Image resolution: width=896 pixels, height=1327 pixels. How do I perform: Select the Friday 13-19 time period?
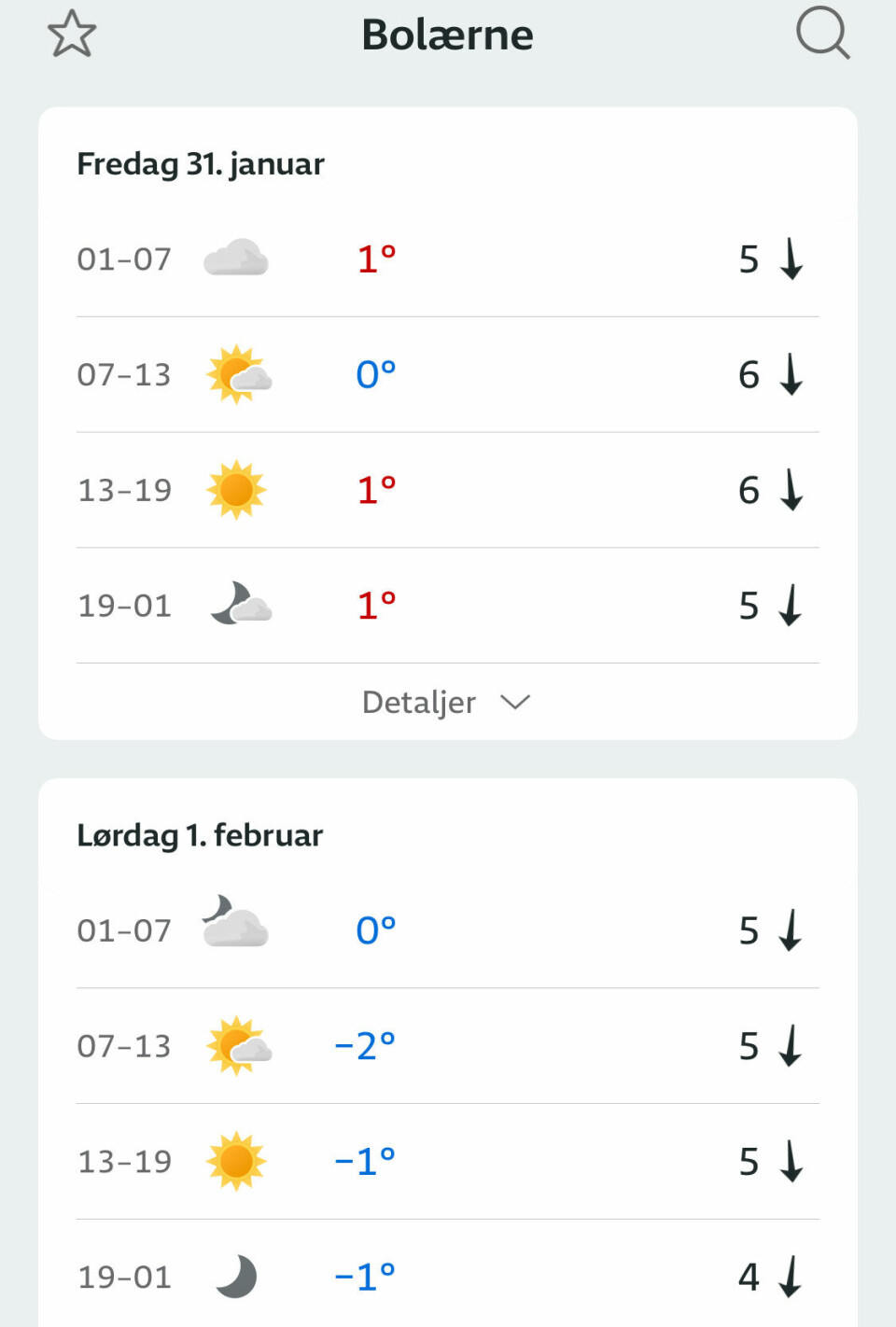(124, 490)
